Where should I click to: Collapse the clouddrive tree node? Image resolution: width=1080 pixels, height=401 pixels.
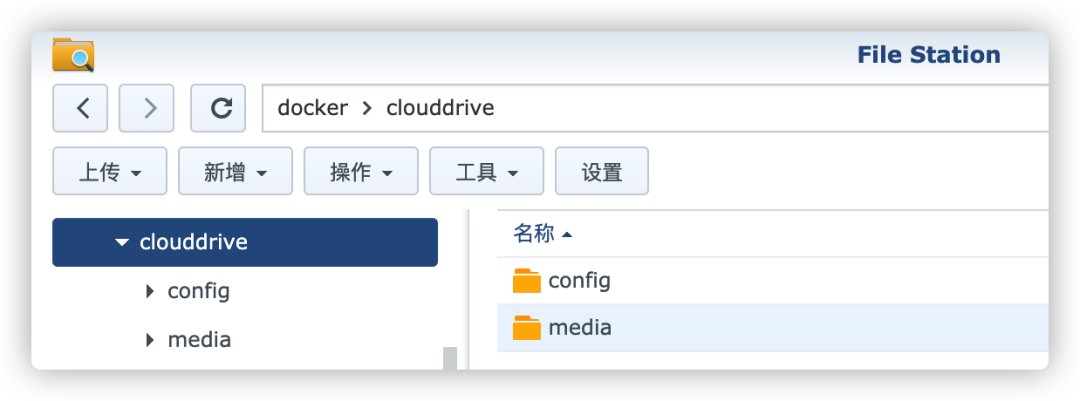123,243
